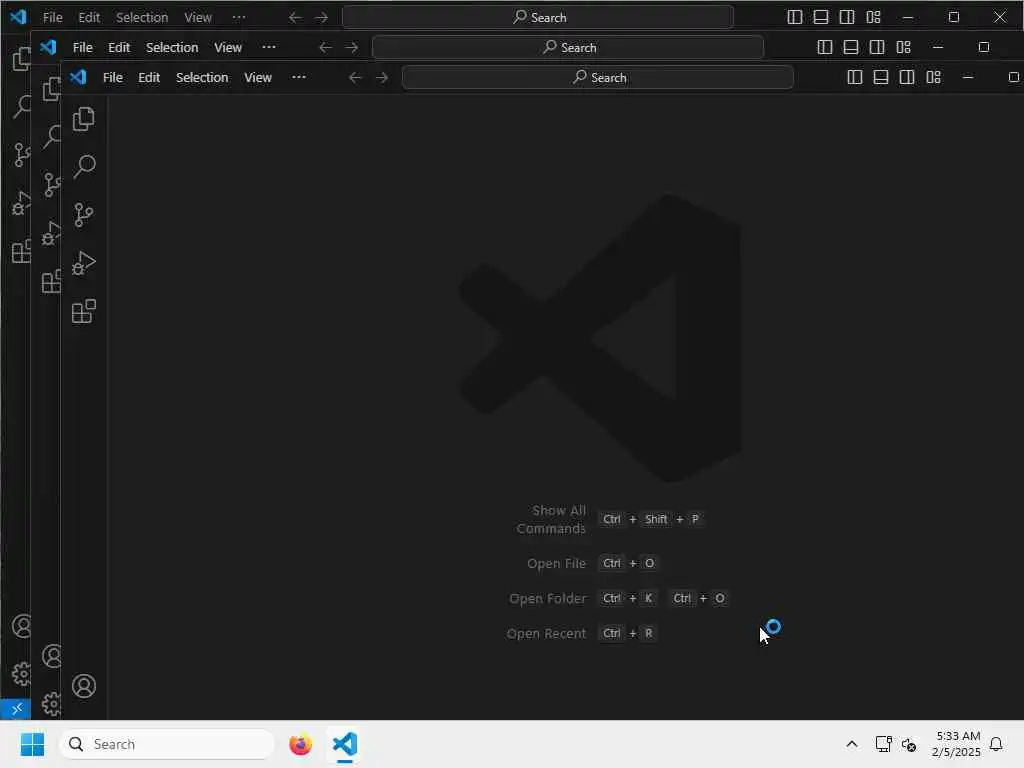
Task: Click VS Code icon in taskbar
Action: 345,744
